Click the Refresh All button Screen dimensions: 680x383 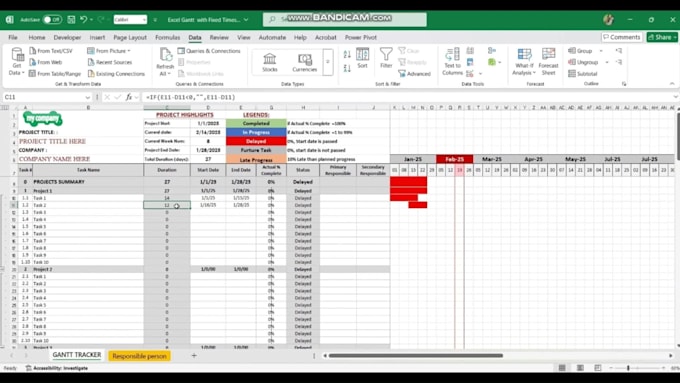[x=165, y=62]
